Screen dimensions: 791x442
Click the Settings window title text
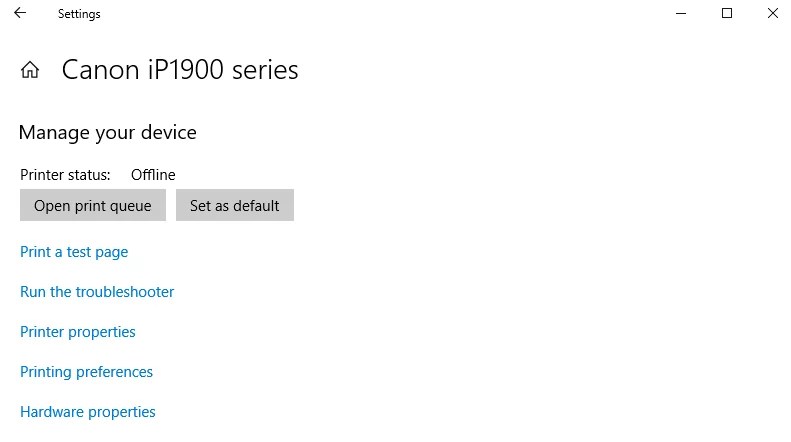(79, 14)
